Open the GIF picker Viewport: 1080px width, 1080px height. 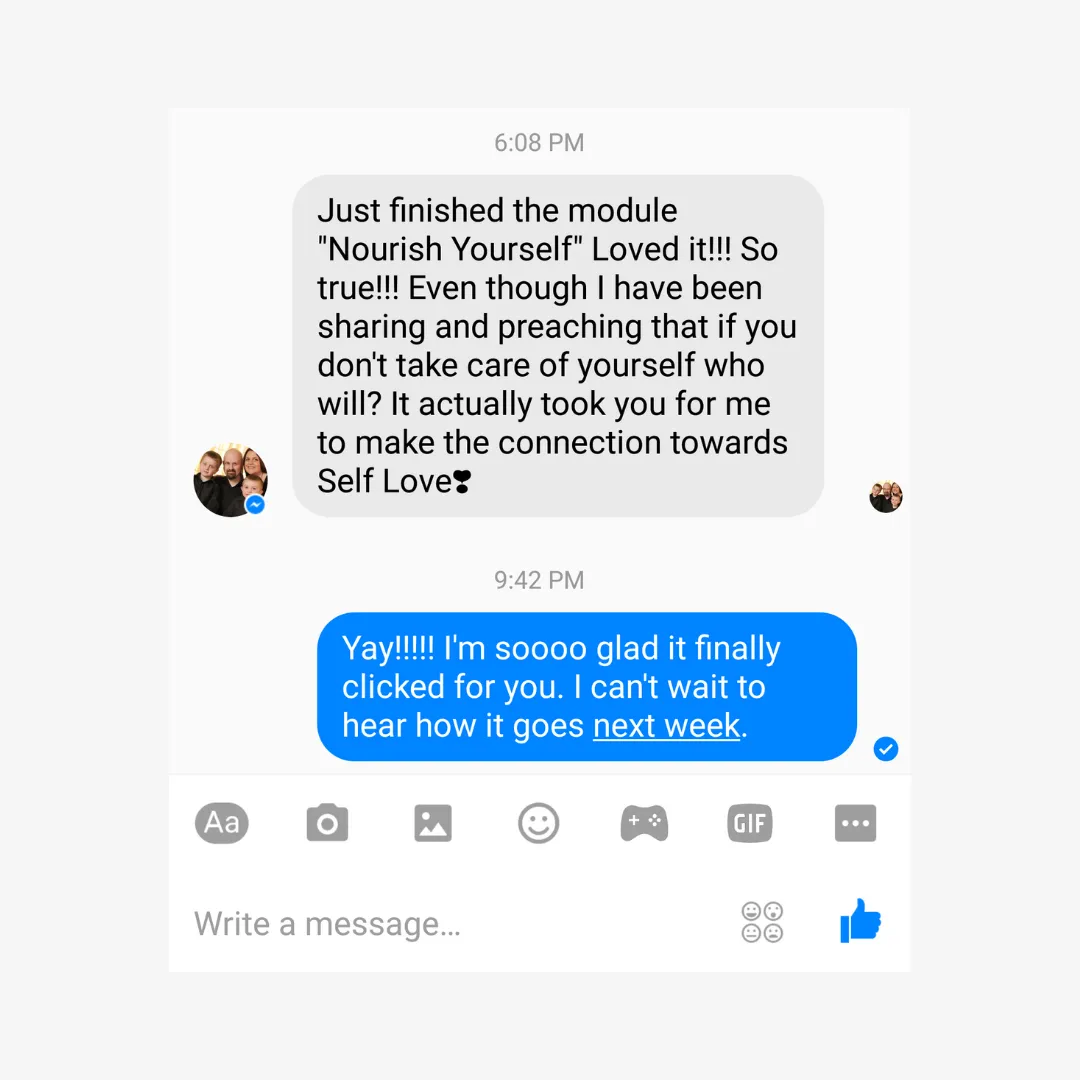click(x=749, y=823)
